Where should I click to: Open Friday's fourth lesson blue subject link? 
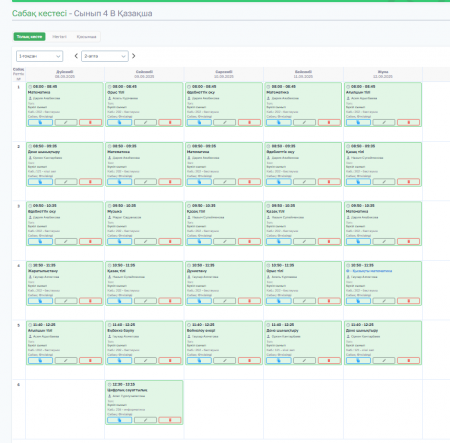(x=370, y=271)
